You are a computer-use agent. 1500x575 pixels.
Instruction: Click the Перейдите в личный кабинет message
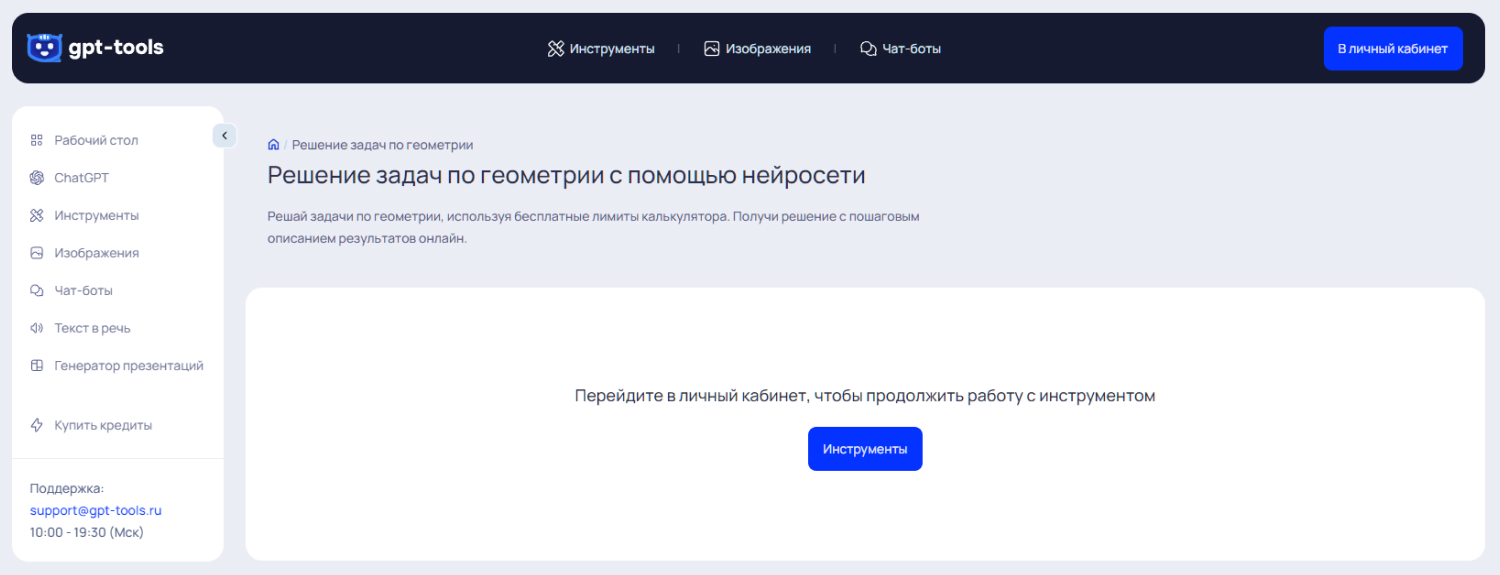tap(865, 396)
